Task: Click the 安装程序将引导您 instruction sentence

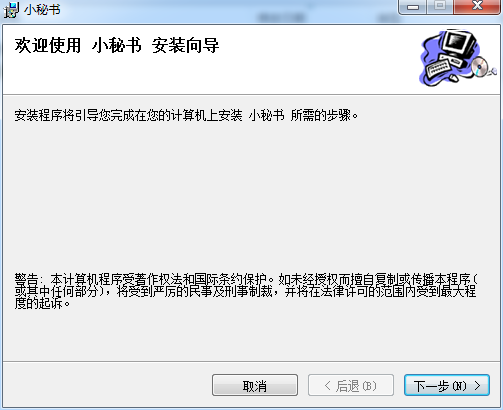Action: (x=186, y=115)
